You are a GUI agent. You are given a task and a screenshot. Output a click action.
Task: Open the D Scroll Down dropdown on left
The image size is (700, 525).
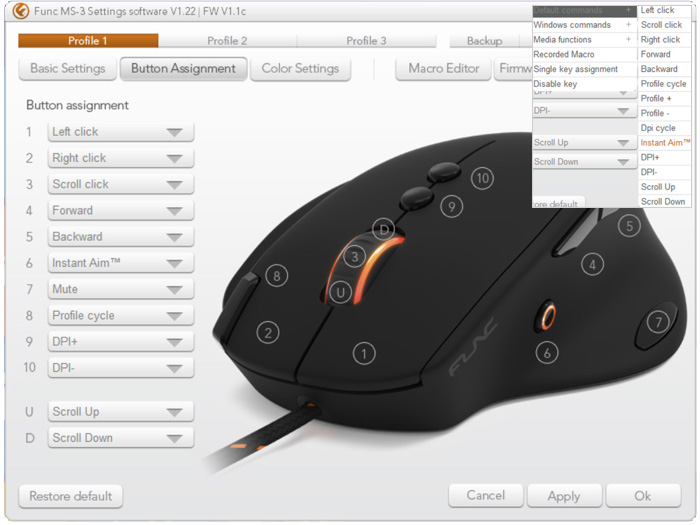point(121,438)
